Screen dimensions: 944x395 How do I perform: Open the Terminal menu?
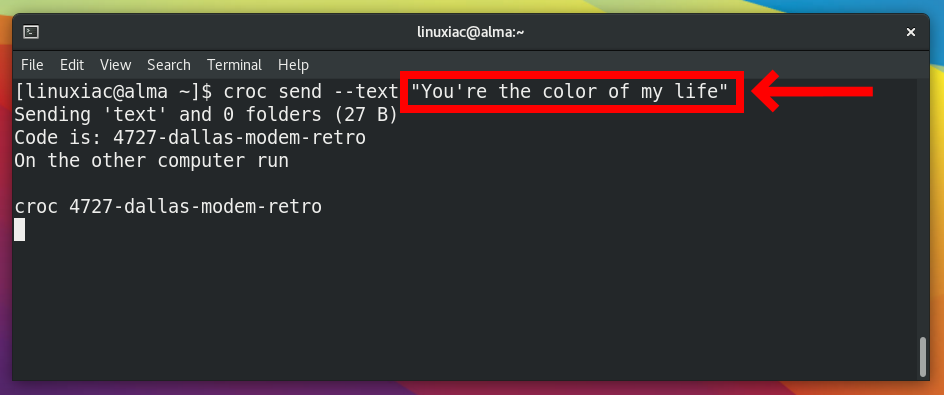tap(234, 64)
